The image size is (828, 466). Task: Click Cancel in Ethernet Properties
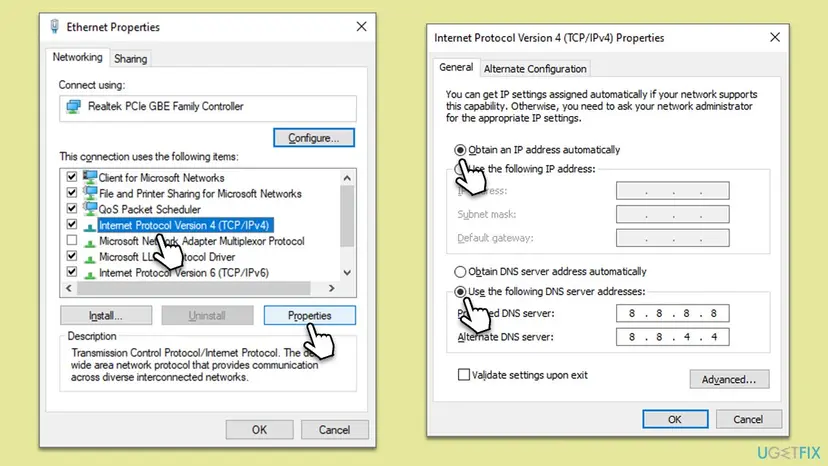tap(334, 430)
